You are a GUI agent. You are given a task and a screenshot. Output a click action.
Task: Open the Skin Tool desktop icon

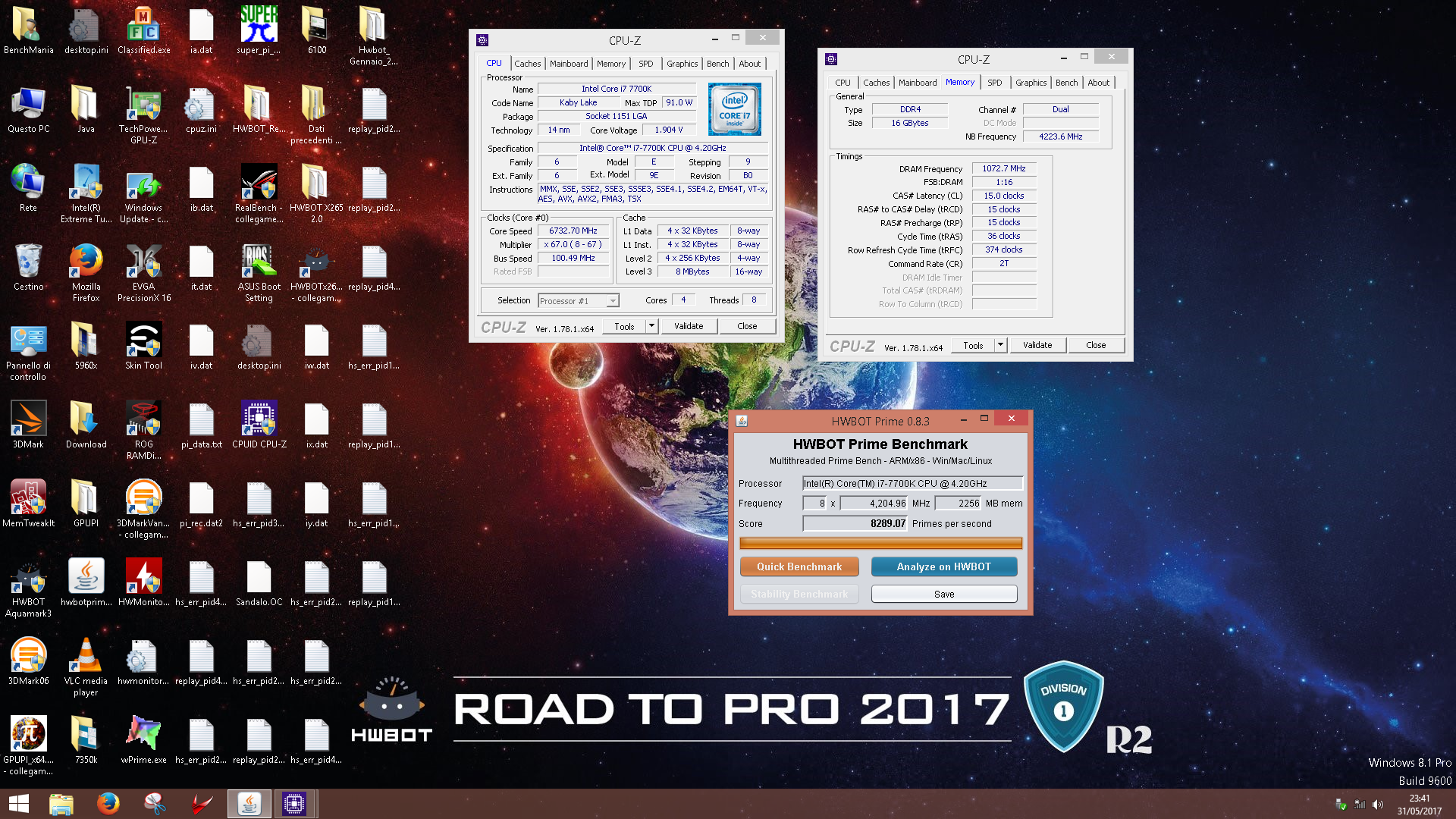click(x=143, y=346)
